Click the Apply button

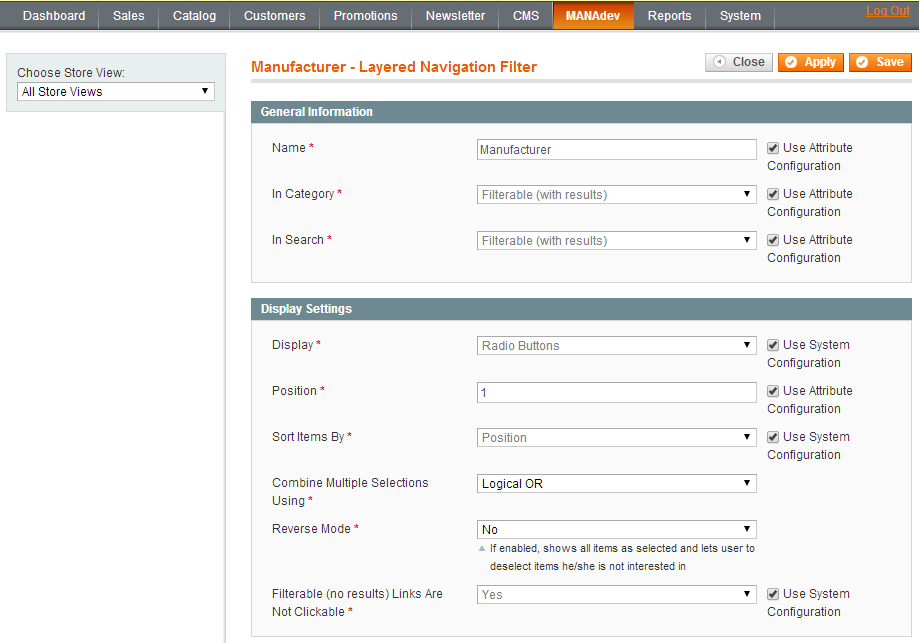click(811, 62)
